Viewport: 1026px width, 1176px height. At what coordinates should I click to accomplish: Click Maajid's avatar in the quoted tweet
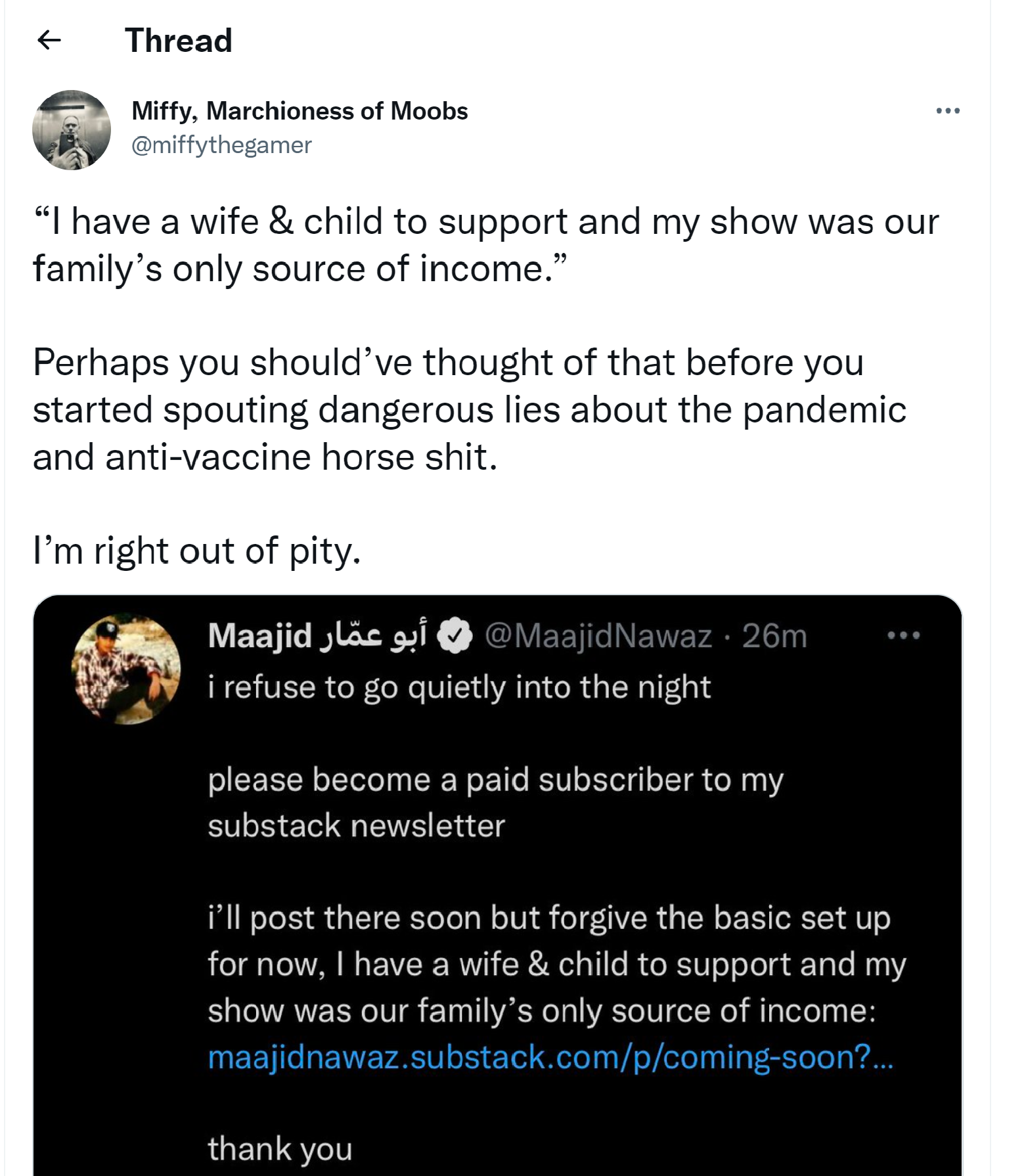tap(127, 669)
